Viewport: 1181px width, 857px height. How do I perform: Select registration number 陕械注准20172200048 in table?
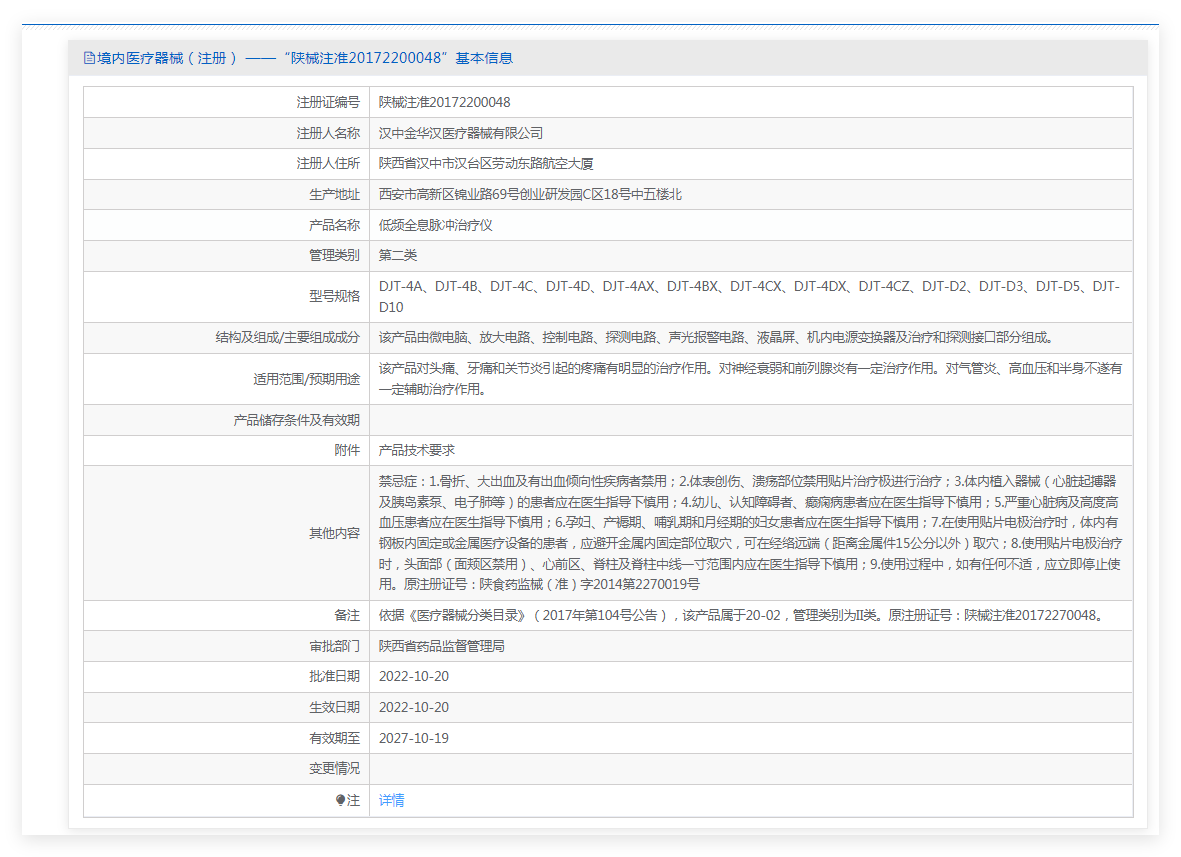444,102
